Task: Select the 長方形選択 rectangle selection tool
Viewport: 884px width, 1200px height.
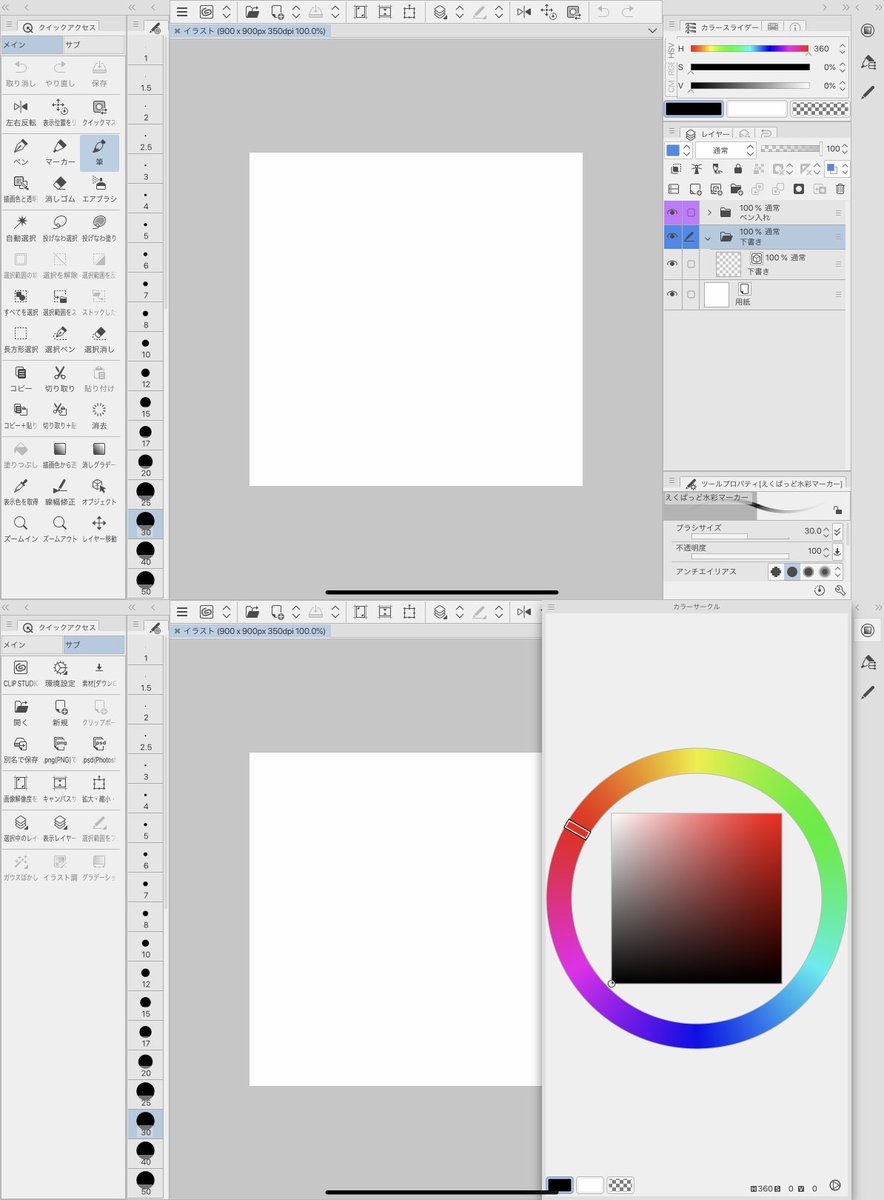Action: pos(21,339)
